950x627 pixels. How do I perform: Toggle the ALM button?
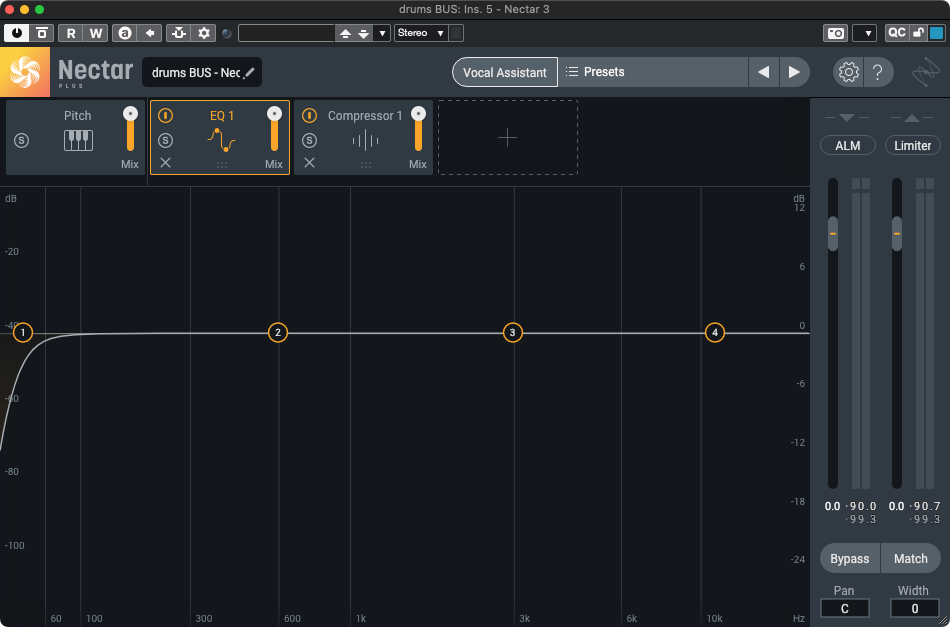848,145
